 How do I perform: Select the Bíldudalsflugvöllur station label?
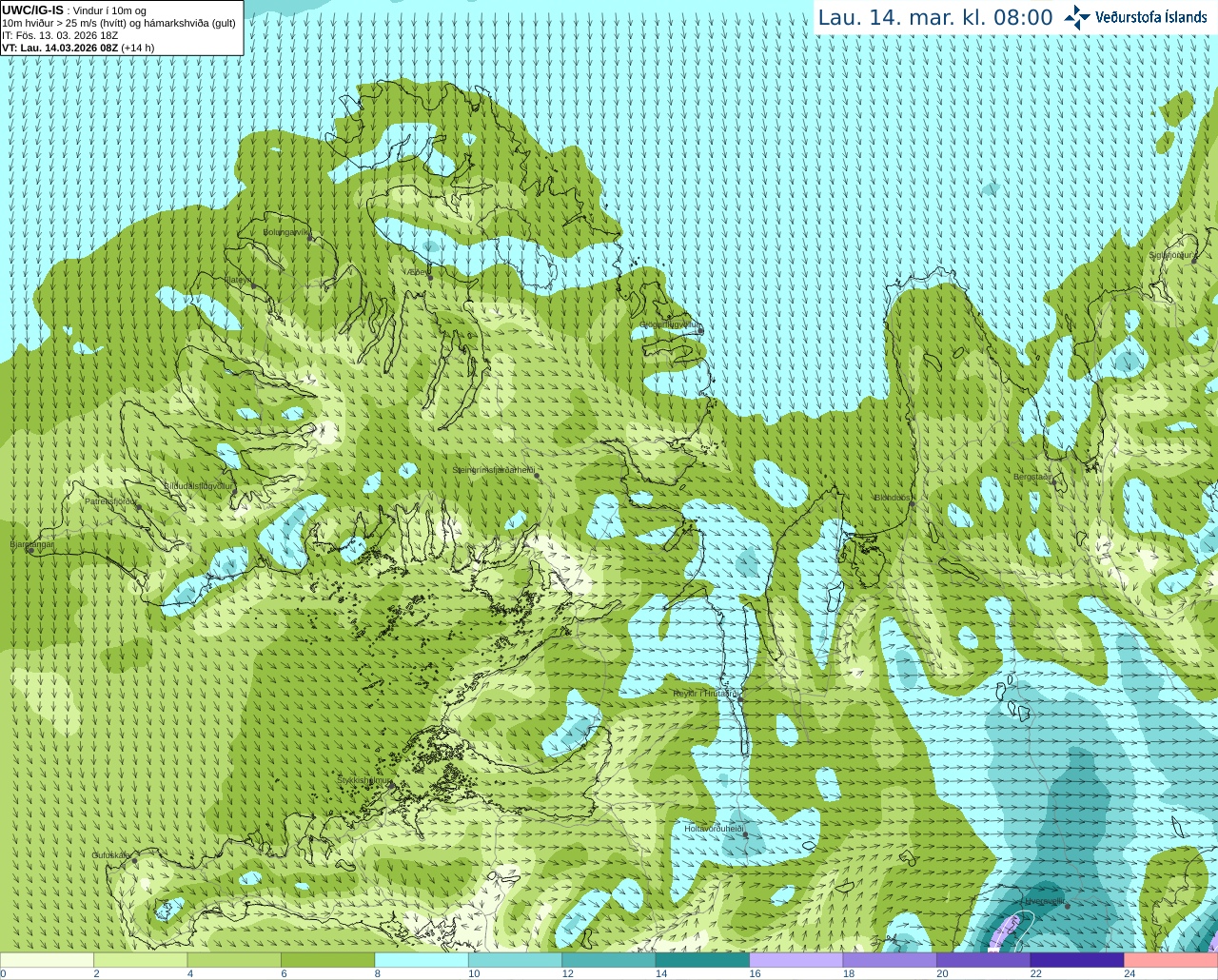(x=199, y=485)
